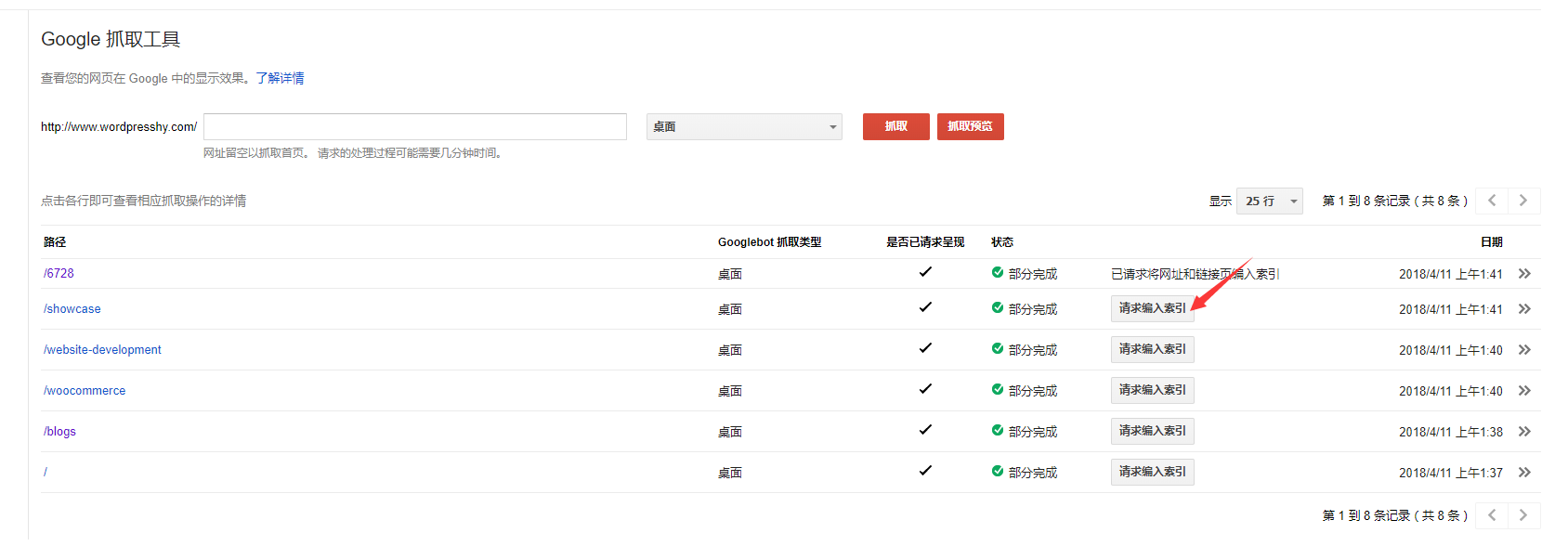This screenshot has width=1568, height=559.
Task: Open details chevron for the / root row
Action: pyautogui.click(x=1524, y=473)
